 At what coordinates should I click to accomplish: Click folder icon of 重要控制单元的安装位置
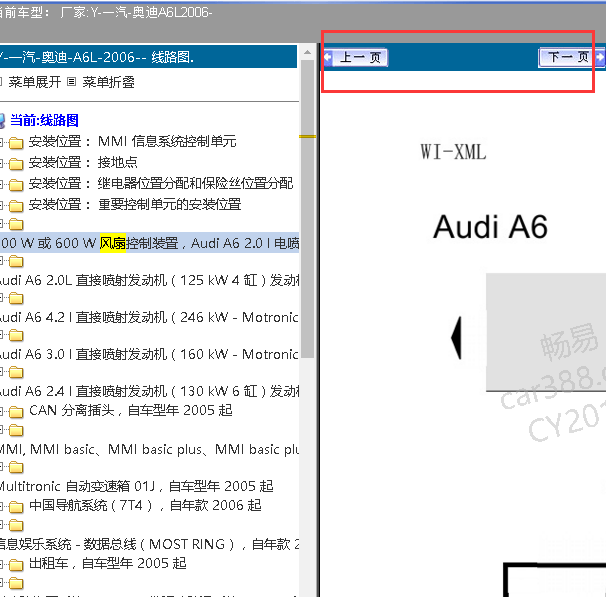tap(16, 206)
